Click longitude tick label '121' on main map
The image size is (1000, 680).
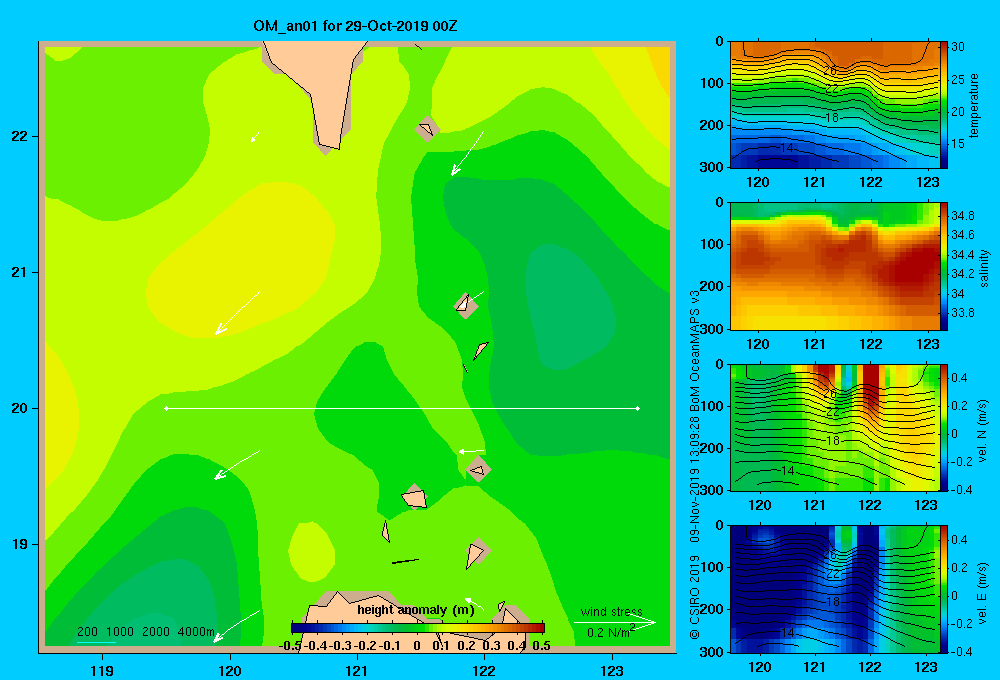pyautogui.click(x=357, y=670)
